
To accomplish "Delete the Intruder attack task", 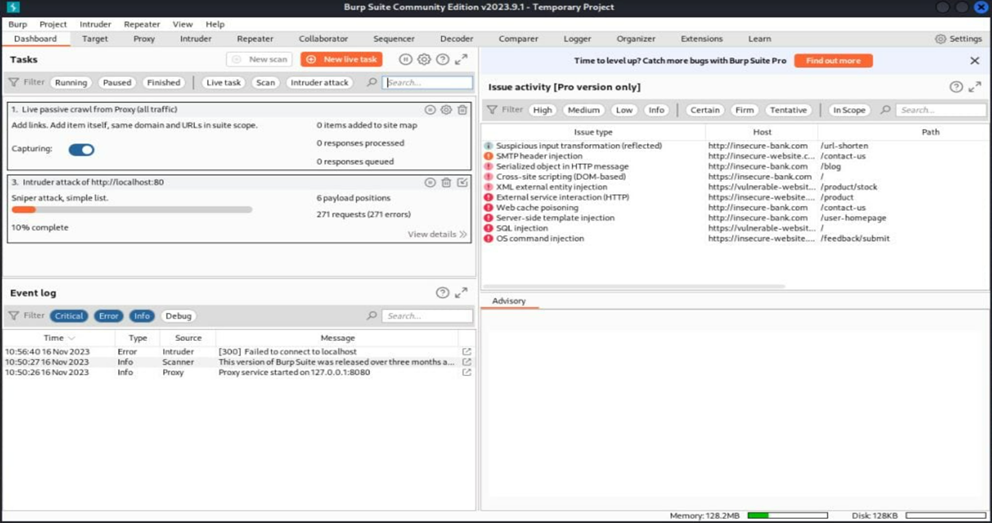I will point(446,182).
